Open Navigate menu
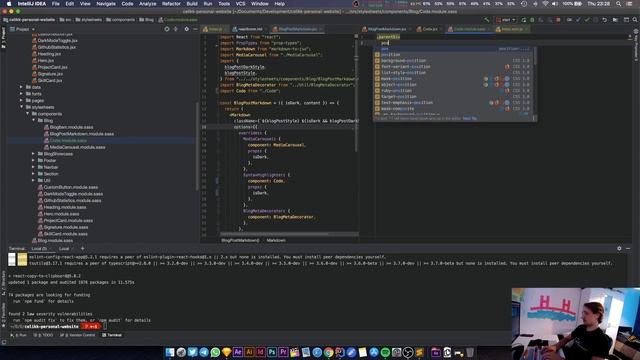 tap(106, 4)
